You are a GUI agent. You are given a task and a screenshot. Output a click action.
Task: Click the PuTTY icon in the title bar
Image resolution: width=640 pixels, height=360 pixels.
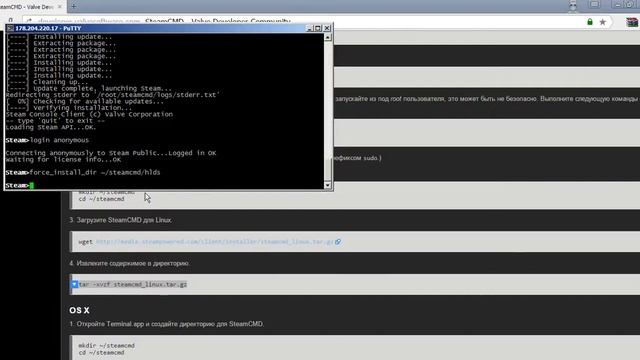10,28
